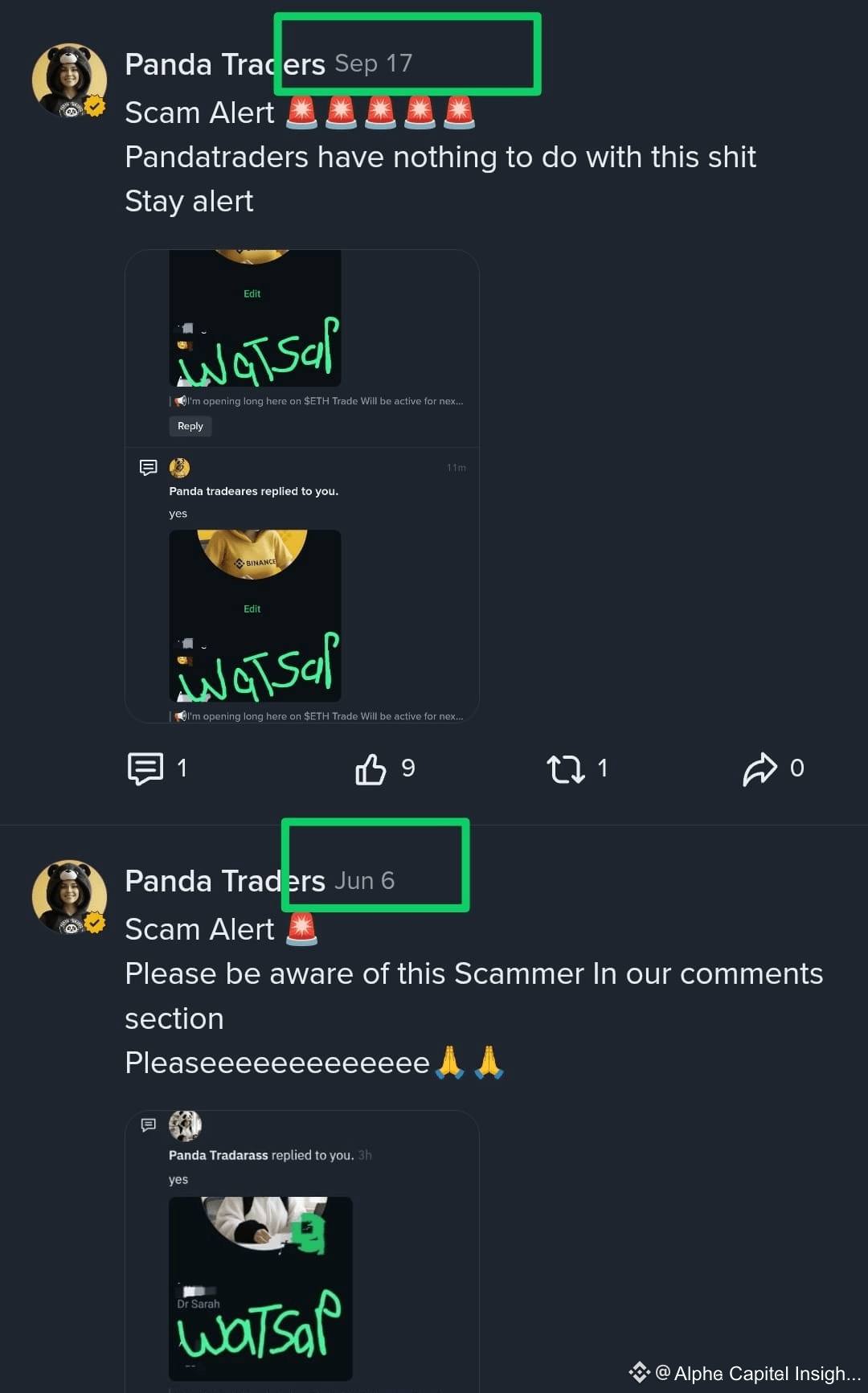Open Panda Traders profile from the top avatar
868x1393 pixels.
pyautogui.click(x=69, y=80)
